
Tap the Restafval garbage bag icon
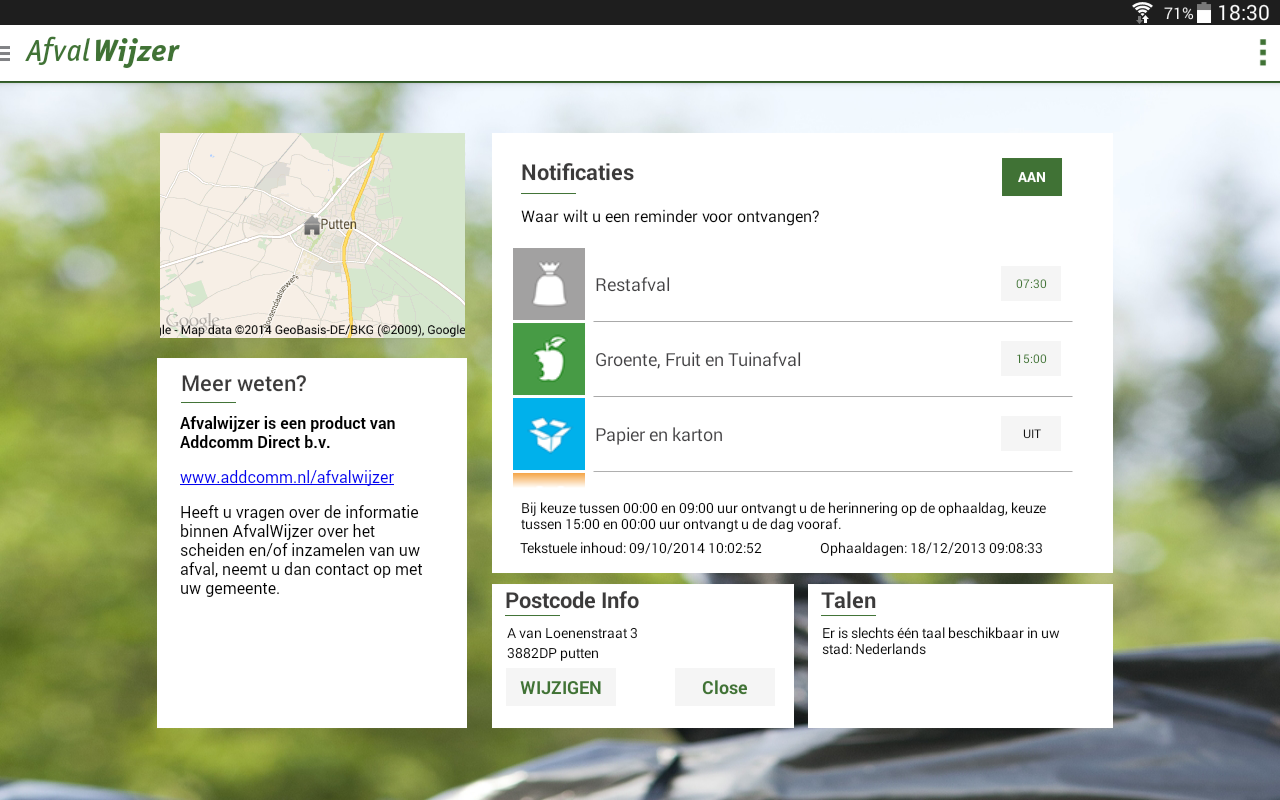tap(549, 284)
